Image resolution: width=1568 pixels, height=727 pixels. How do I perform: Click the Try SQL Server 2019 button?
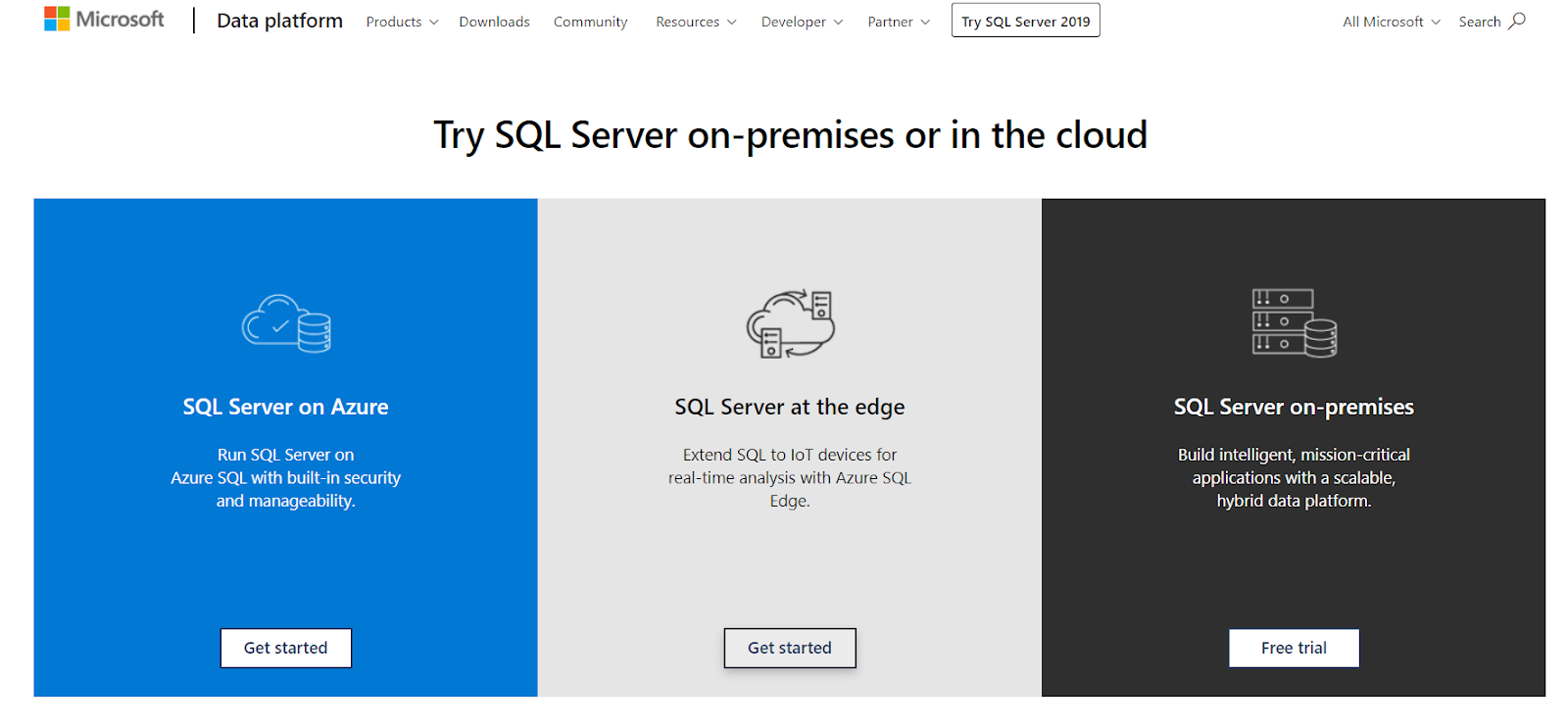pyautogui.click(x=1025, y=21)
